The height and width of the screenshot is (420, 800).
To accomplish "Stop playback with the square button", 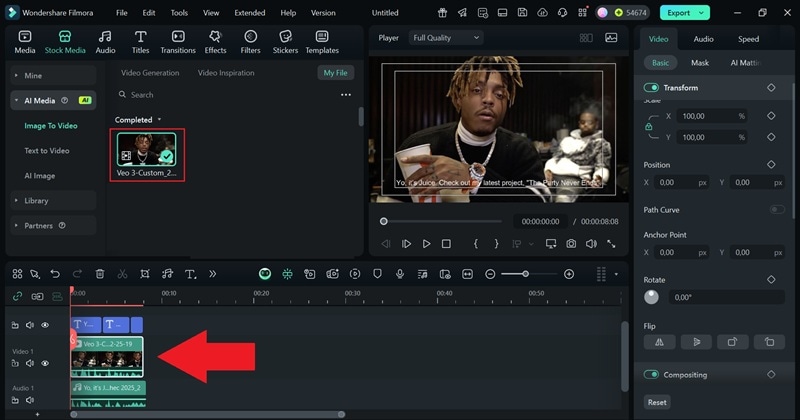I will (x=446, y=244).
